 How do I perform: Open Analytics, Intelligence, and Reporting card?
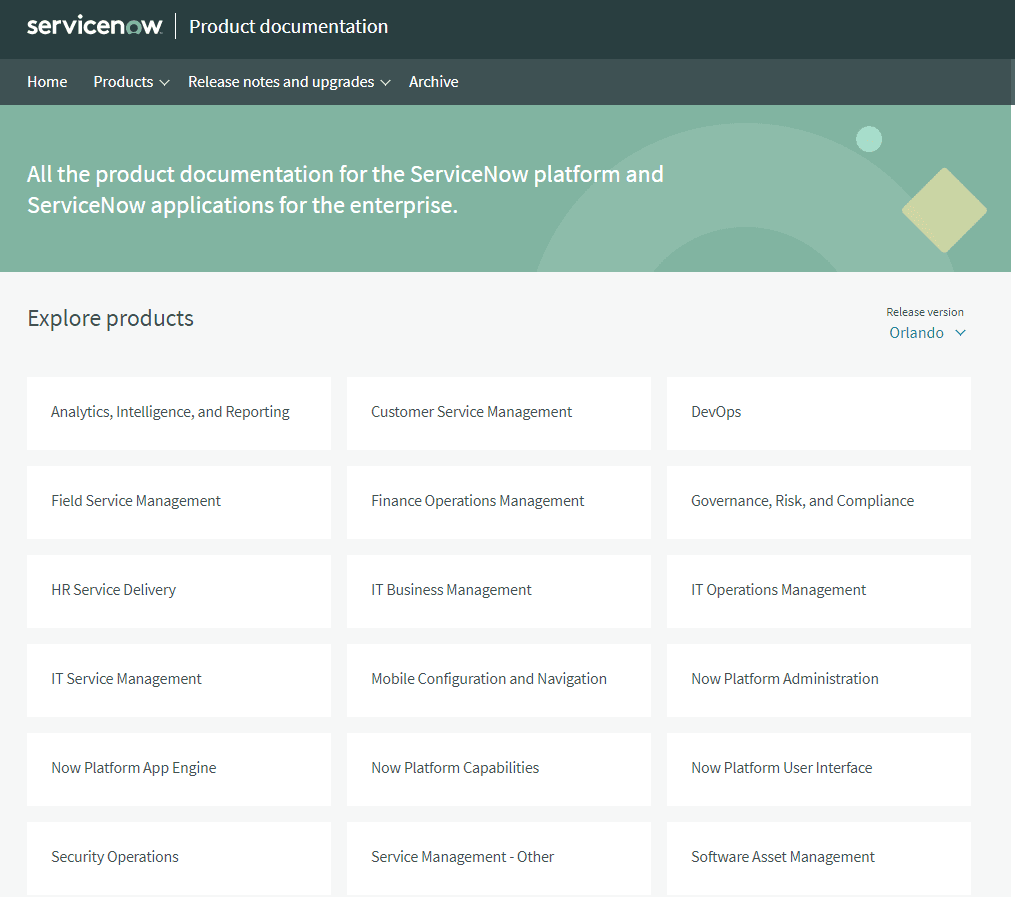tap(179, 413)
